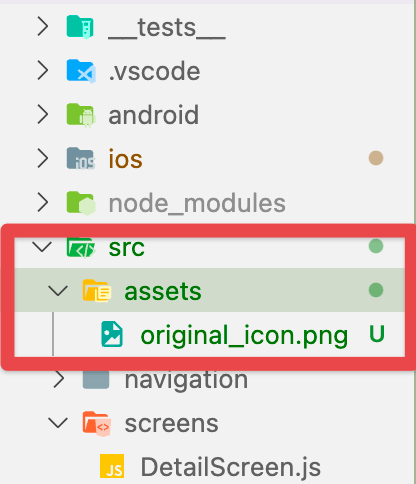Click the __tests__ folder icon

pos(80,27)
